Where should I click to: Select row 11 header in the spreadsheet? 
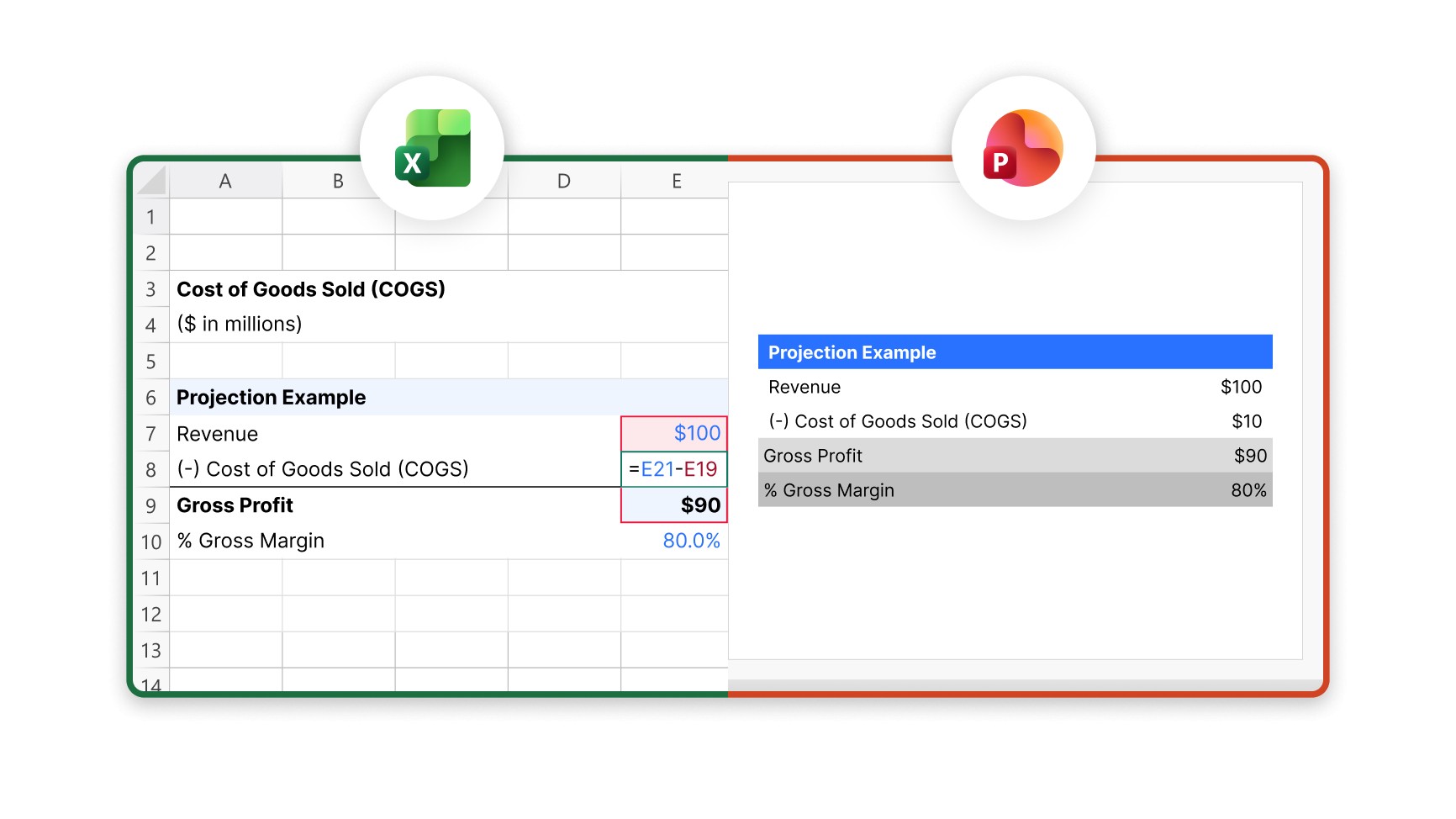[151, 579]
